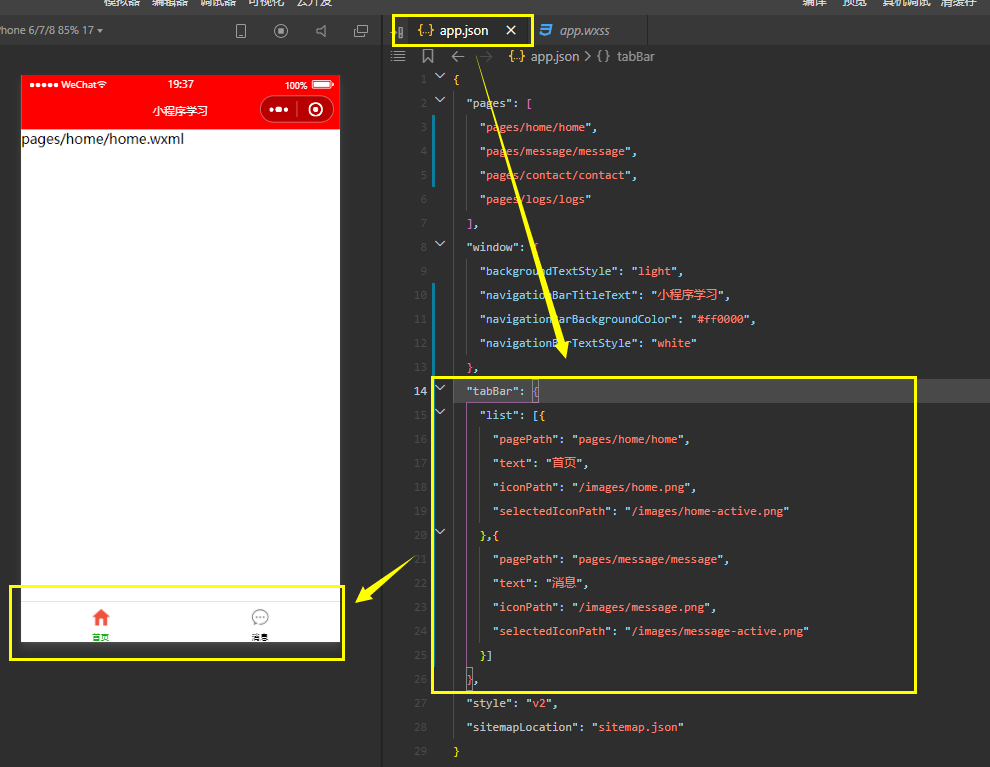The width and height of the screenshot is (990, 767).
Task: Click the record circle icon in simulator toolbar
Action: [x=281, y=31]
